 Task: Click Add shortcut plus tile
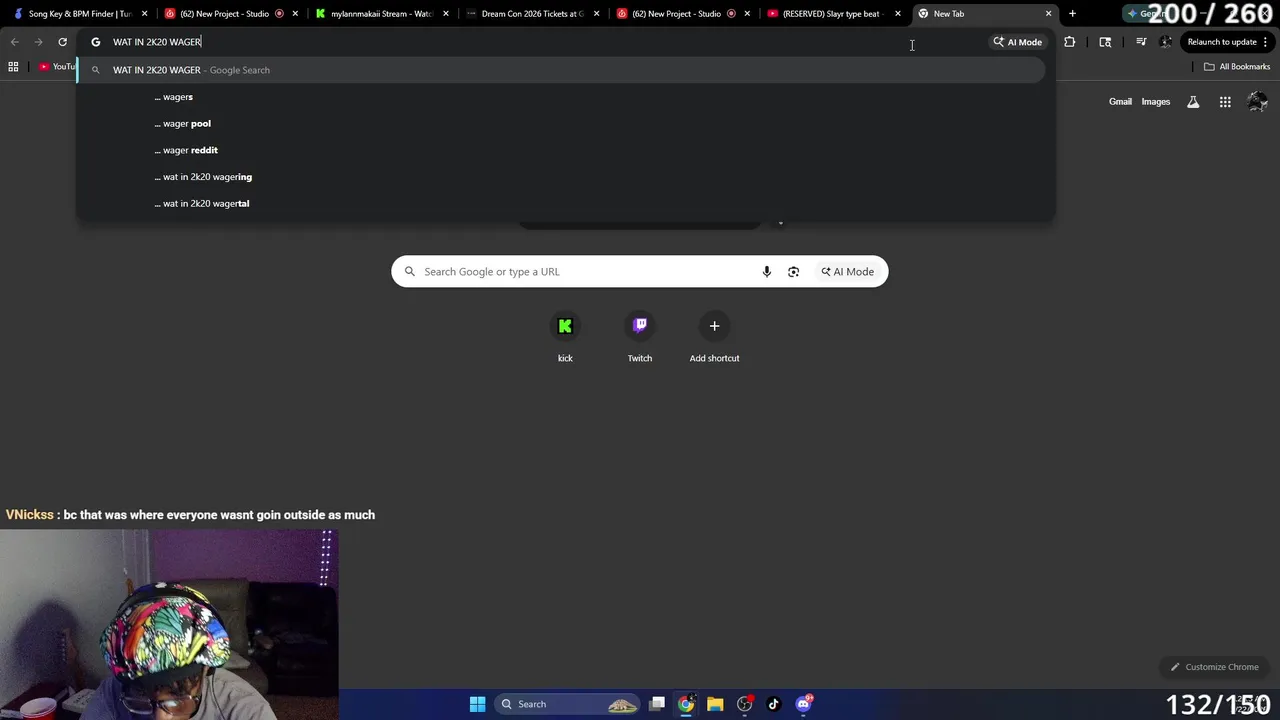pyautogui.click(x=714, y=337)
